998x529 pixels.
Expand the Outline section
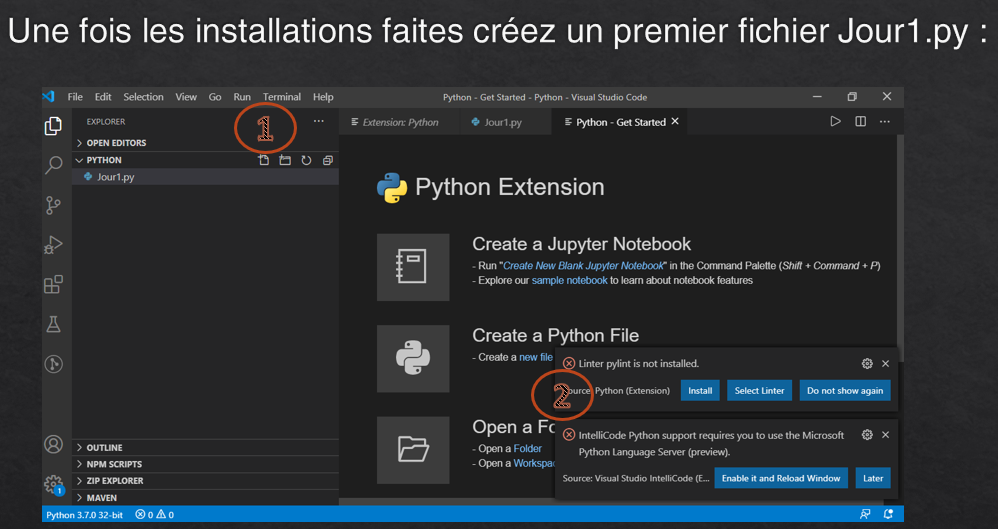[x=104, y=448]
